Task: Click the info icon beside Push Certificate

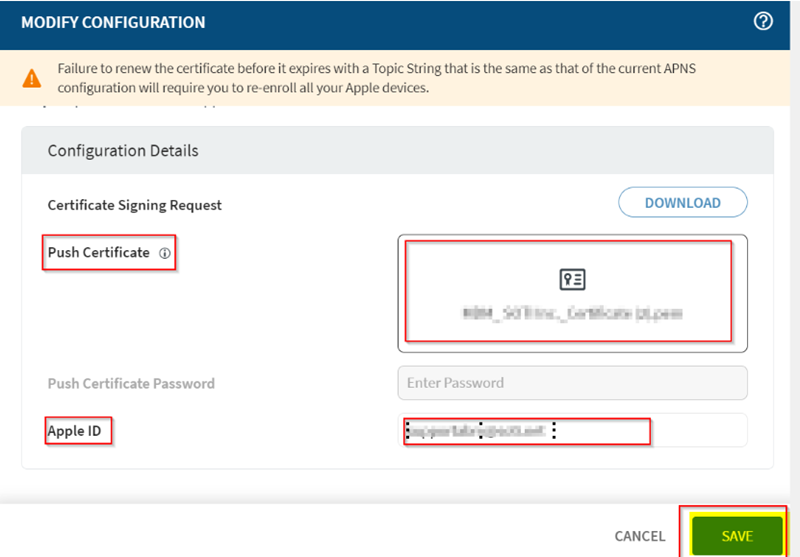Action: [x=165, y=254]
